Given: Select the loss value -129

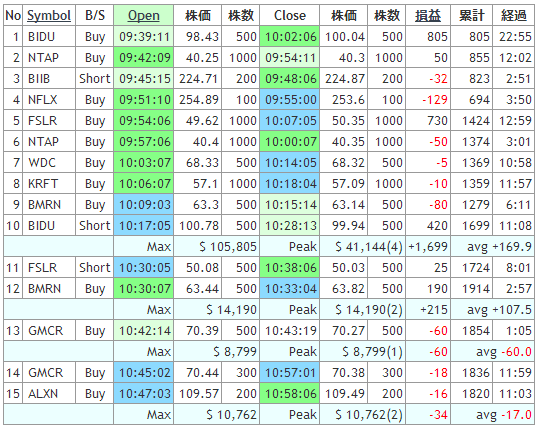Looking at the screenshot, I should coord(435,100).
